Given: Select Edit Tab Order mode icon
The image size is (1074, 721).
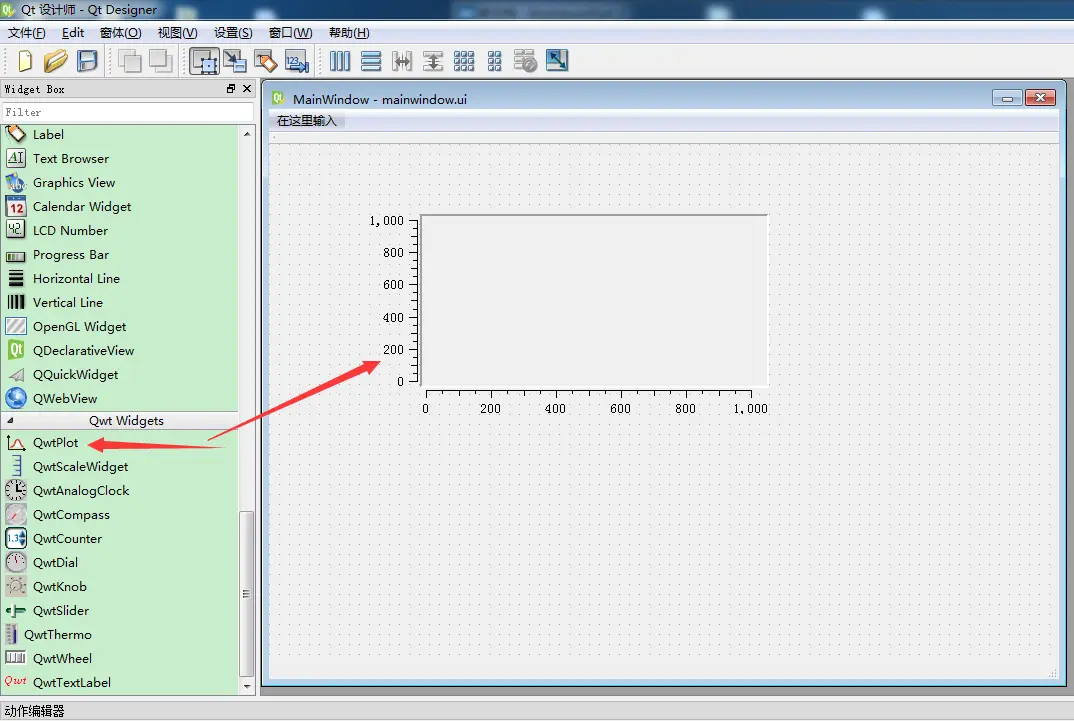Looking at the screenshot, I should pyautogui.click(x=297, y=61).
